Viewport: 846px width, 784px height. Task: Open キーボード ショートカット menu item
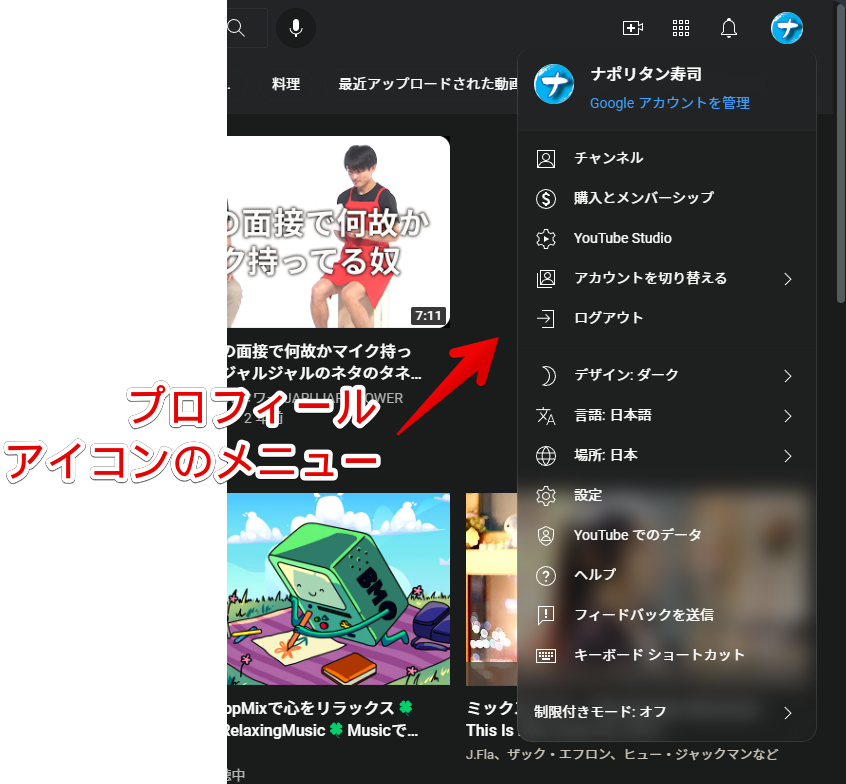tap(666, 655)
